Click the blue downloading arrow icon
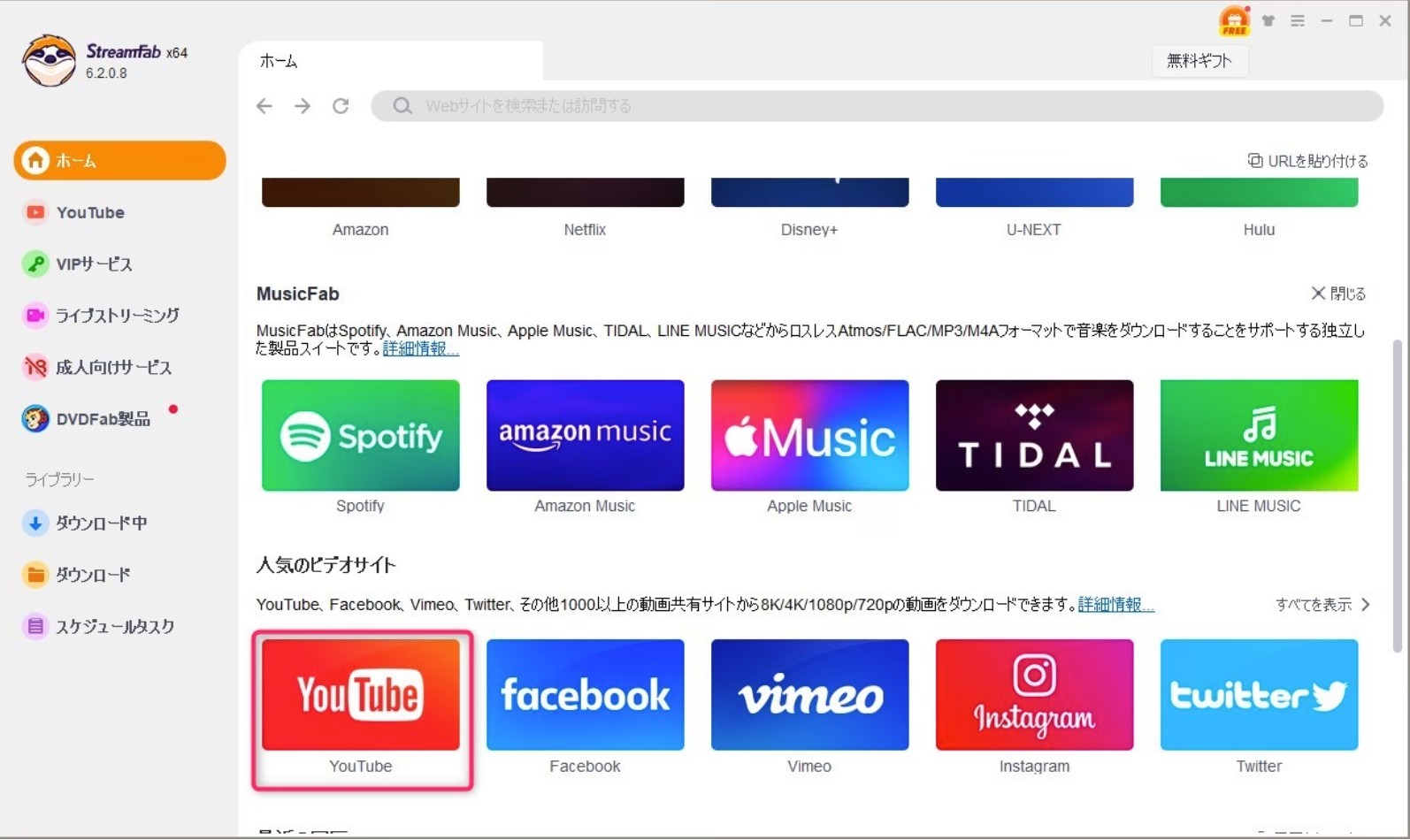The height and width of the screenshot is (840, 1410). point(35,523)
